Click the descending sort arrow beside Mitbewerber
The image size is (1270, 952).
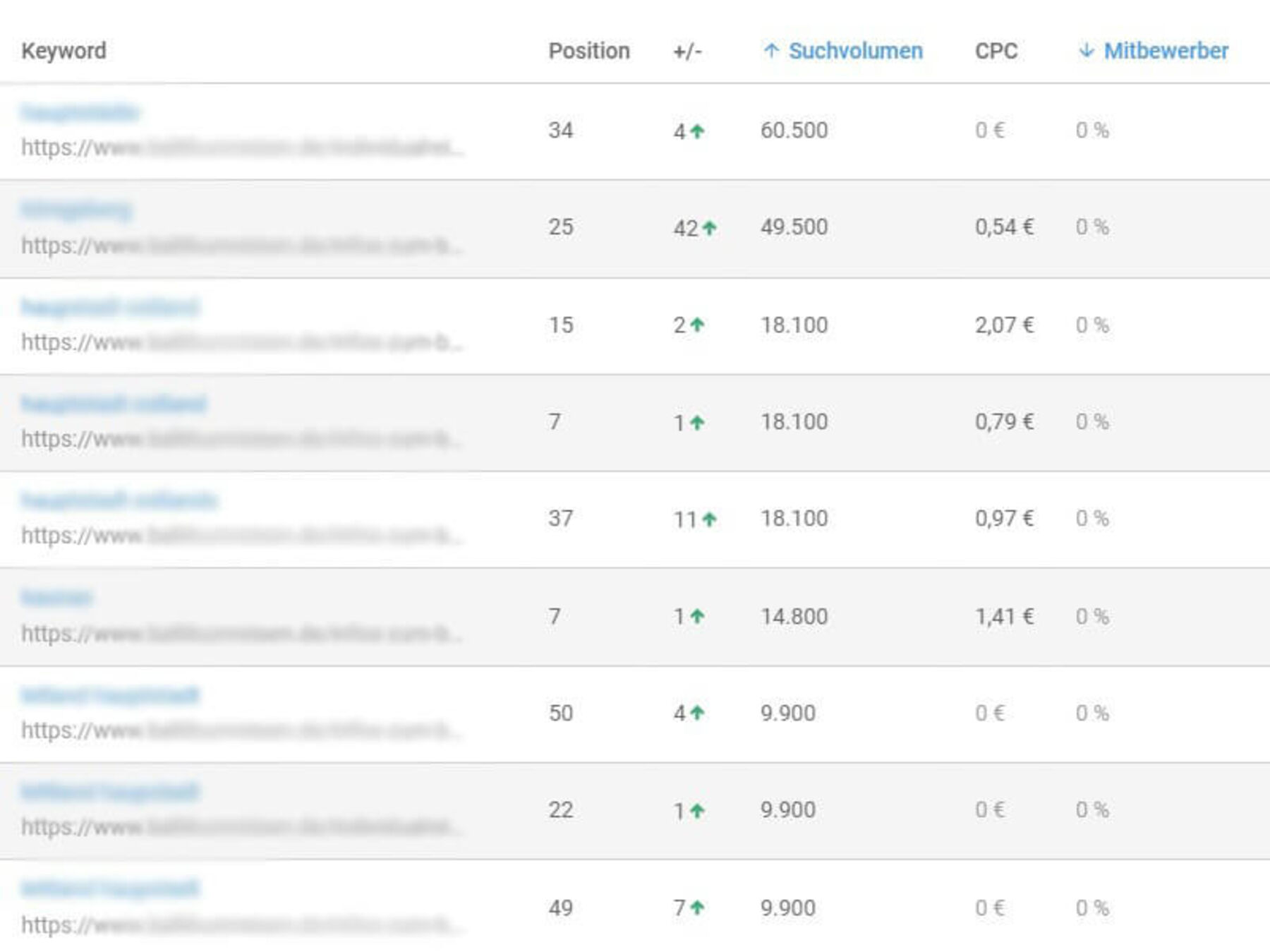(1085, 51)
